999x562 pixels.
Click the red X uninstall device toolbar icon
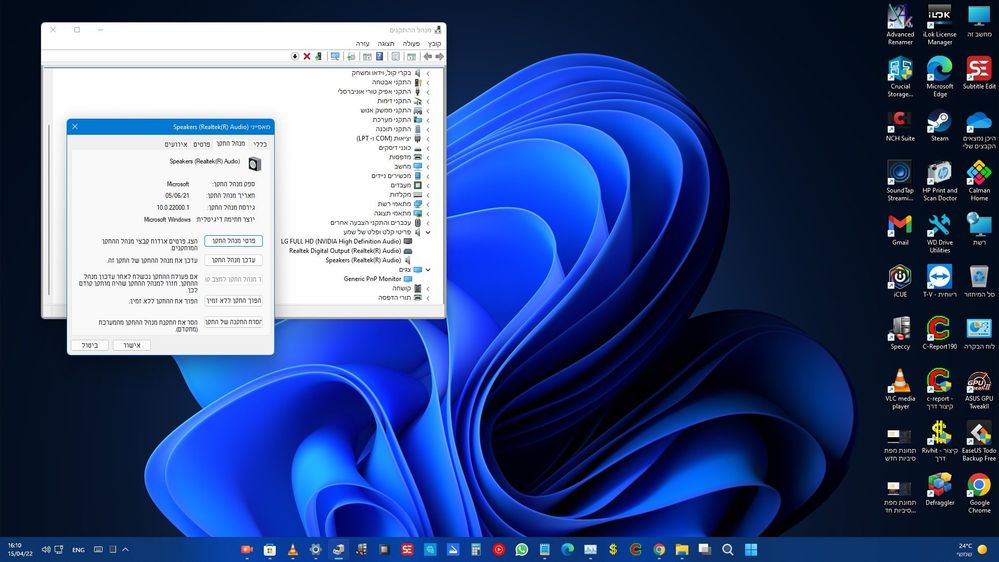[x=306, y=56]
